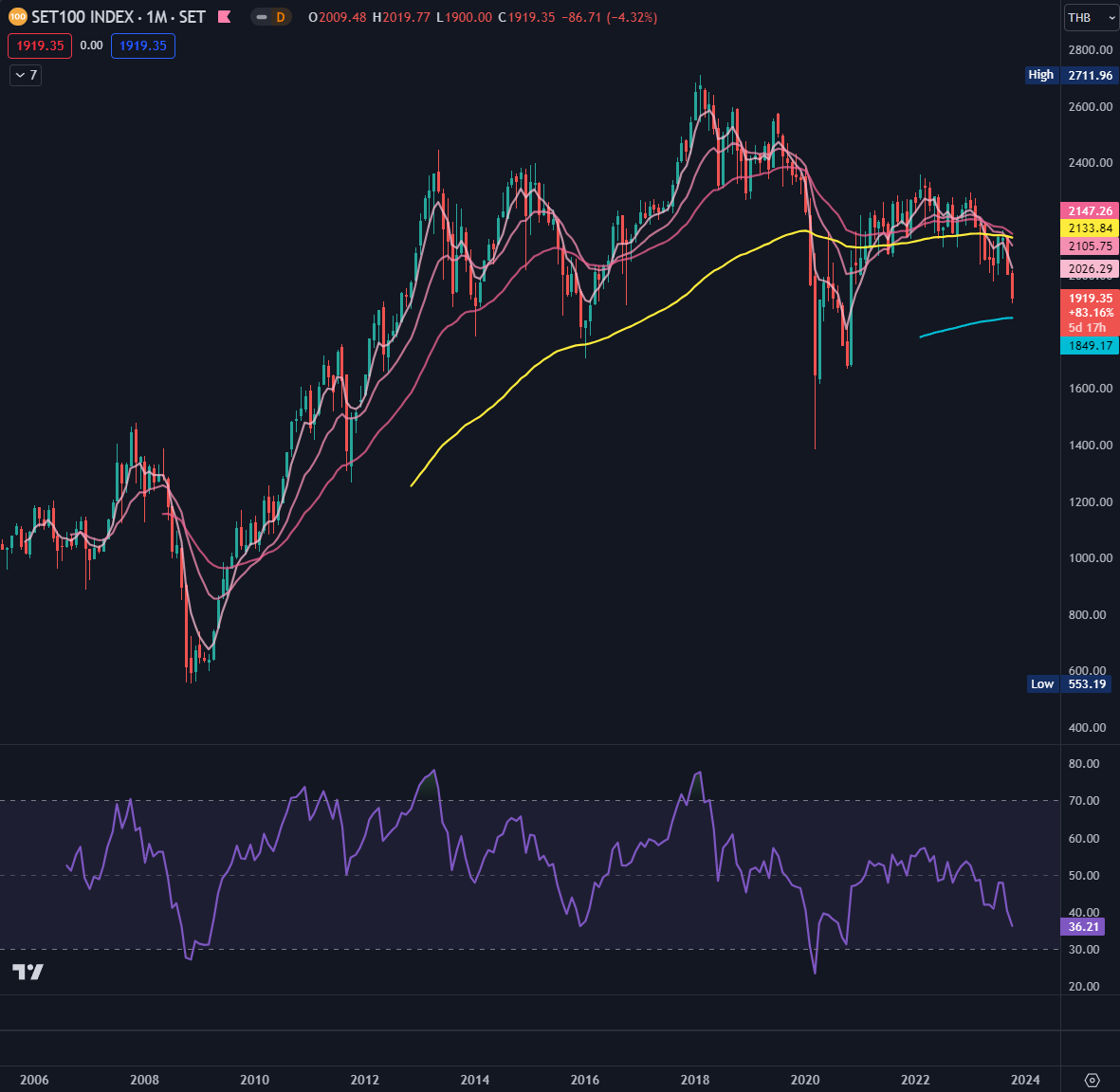Viewport: 1120px width, 1092px height.
Task: Click the 2020 label on the time axis
Action: click(805, 1080)
